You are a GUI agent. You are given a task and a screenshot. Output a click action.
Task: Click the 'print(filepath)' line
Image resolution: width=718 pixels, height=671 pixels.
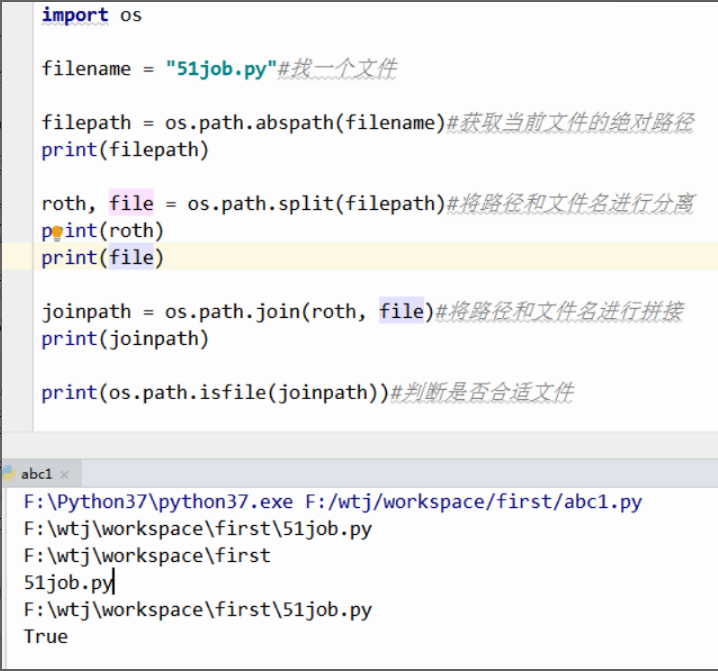tap(125, 150)
